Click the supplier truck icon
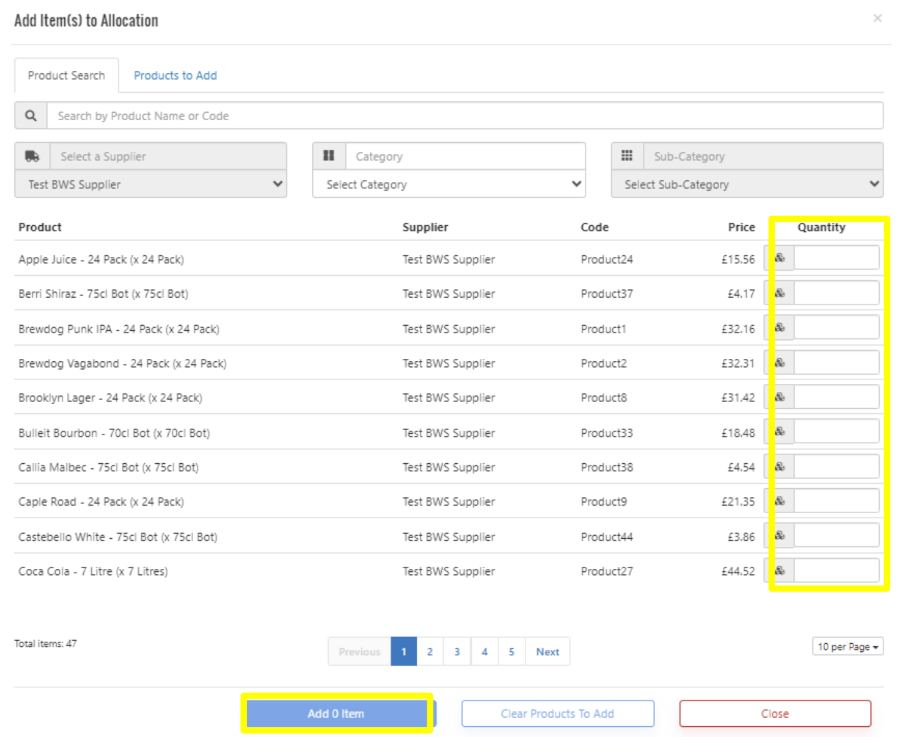The image size is (917, 737). click(x=32, y=156)
